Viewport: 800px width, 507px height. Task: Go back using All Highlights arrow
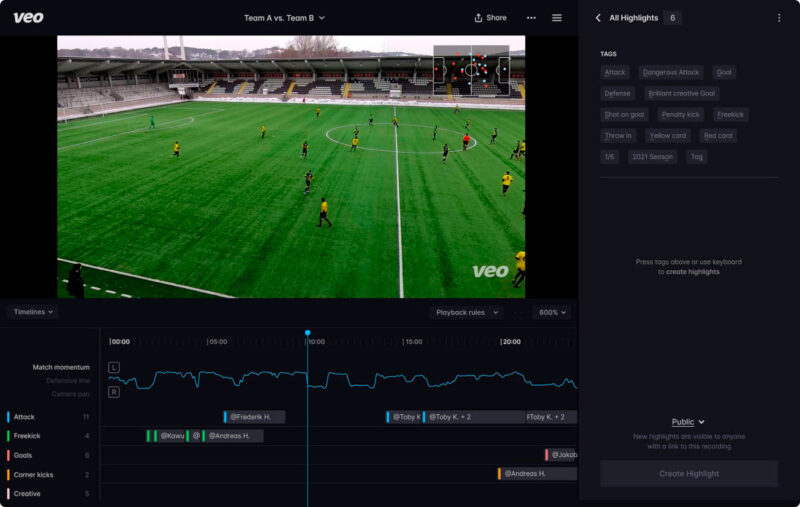click(598, 18)
